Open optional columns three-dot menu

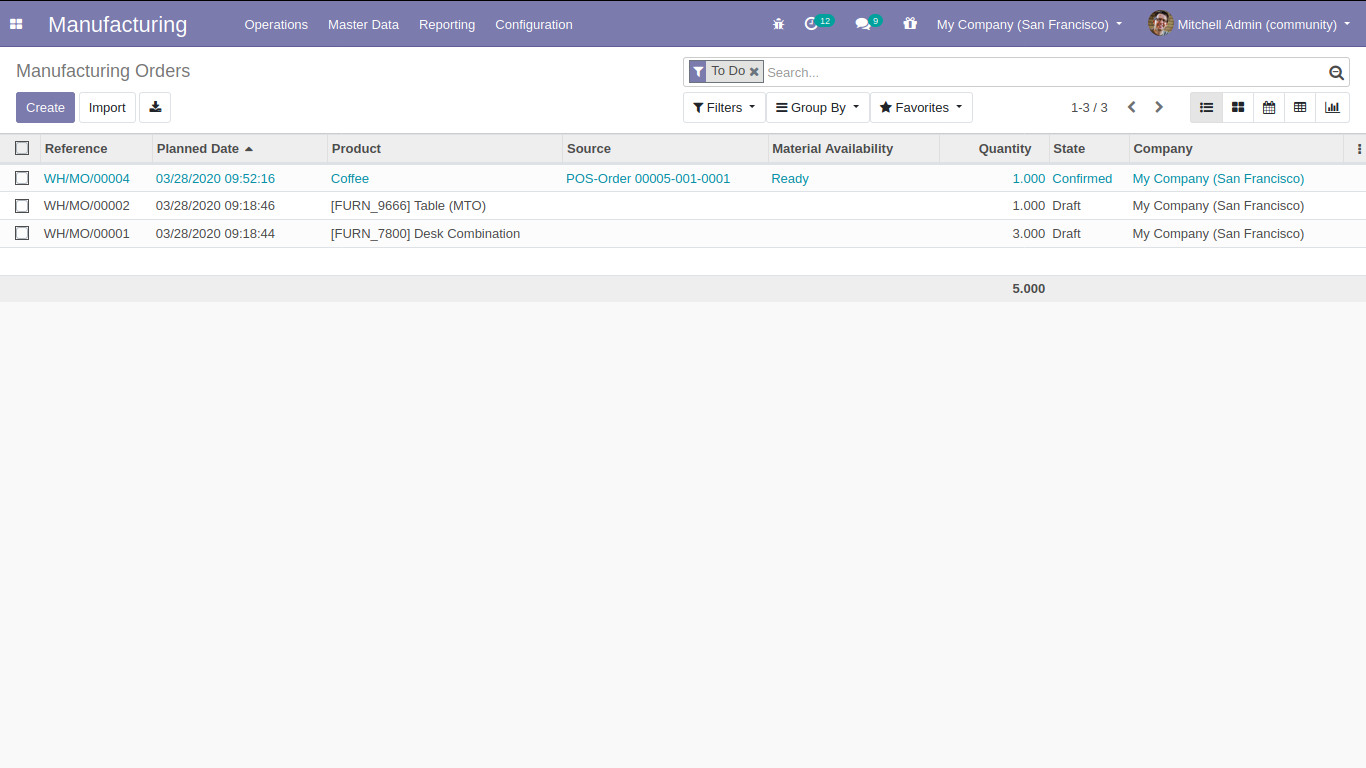pyautogui.click(x=1358, y=149)
